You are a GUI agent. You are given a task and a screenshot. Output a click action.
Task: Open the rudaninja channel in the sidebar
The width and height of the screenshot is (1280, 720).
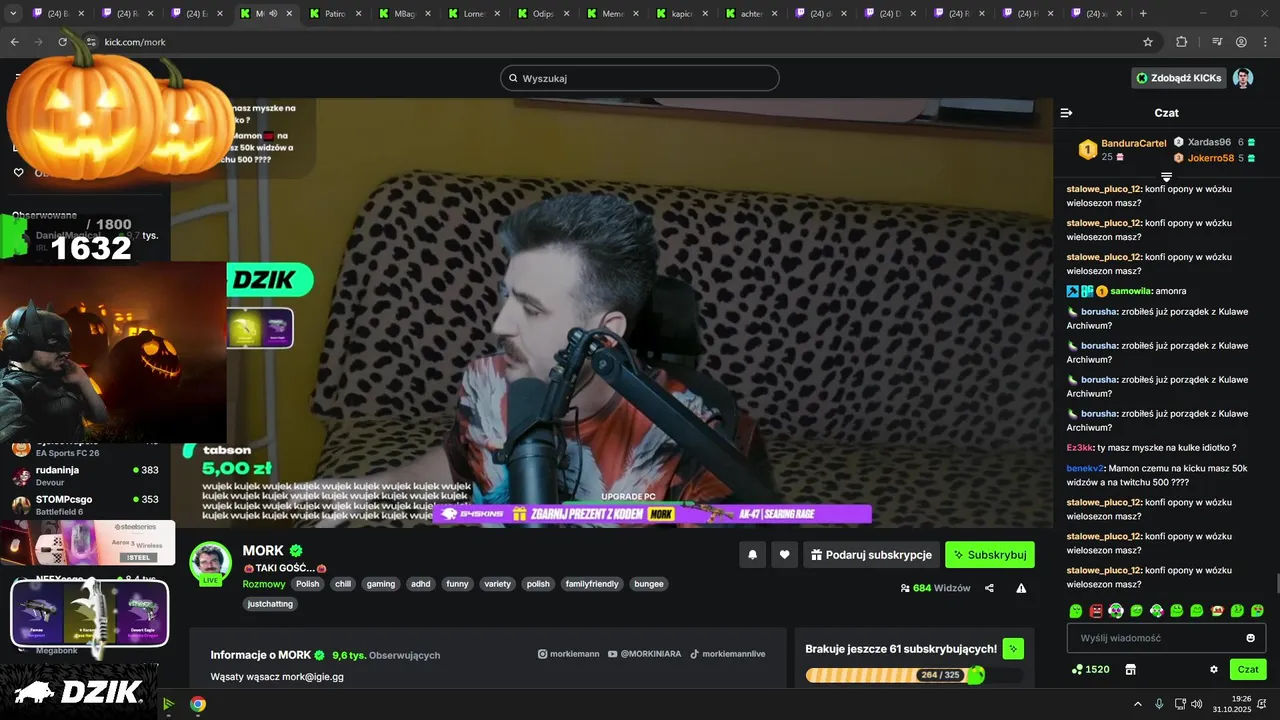(x=87, y=476)
